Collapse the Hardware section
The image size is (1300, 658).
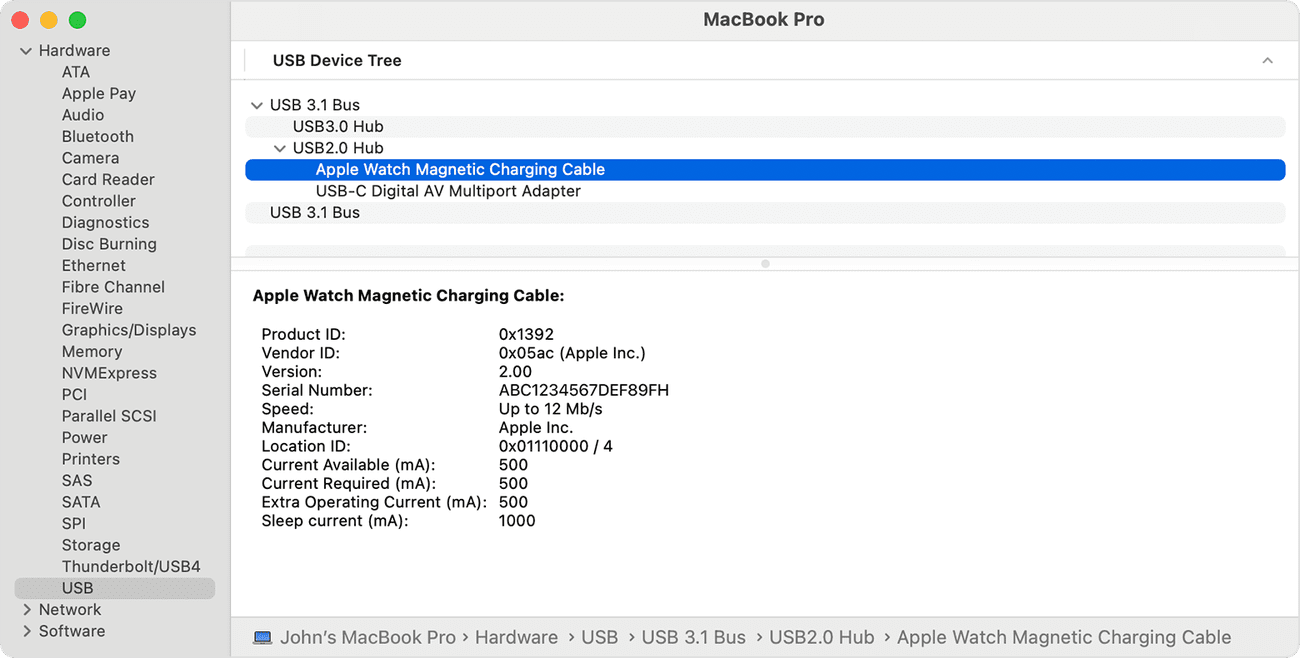[x=26, y=50]
